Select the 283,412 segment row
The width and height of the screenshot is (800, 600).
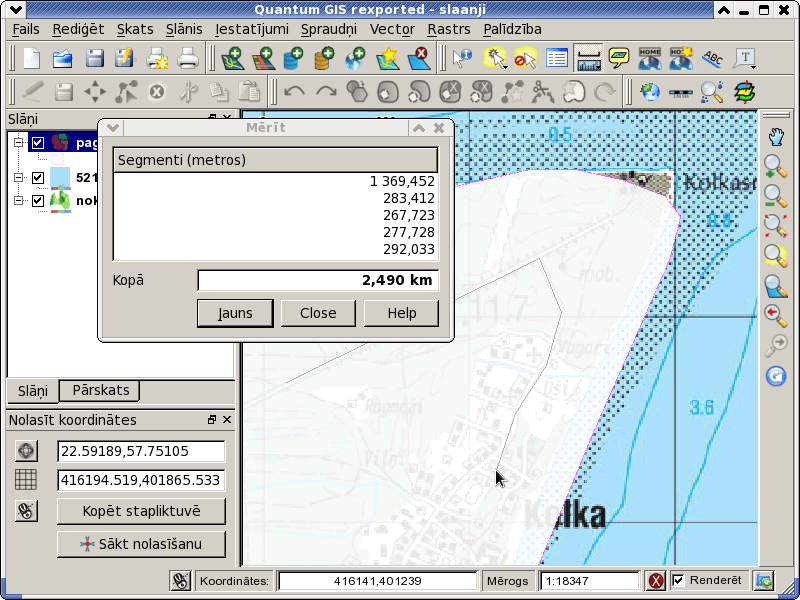coord(276,198)
